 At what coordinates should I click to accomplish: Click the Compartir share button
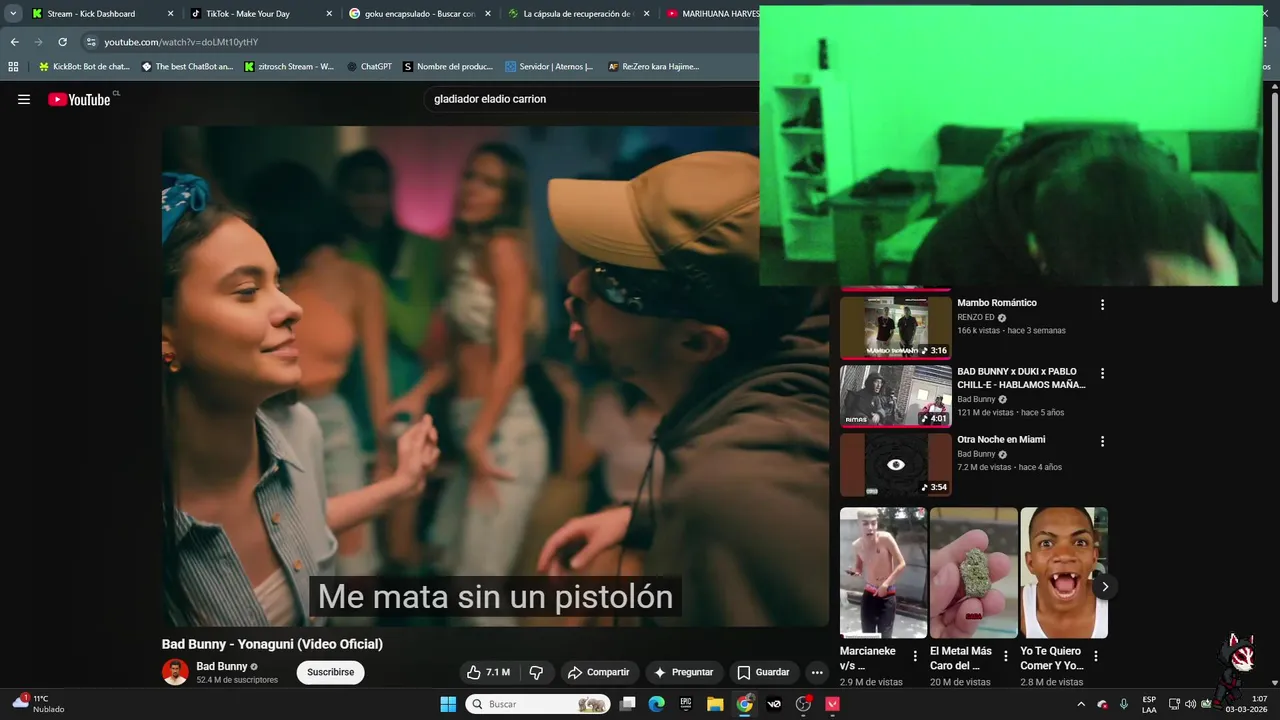(599, 672)
